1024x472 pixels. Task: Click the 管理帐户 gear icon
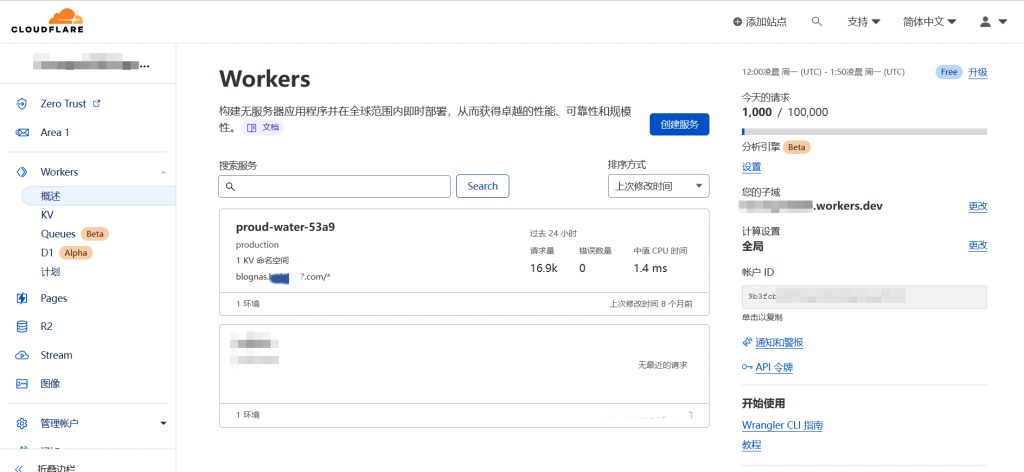[x=22, y=424]
